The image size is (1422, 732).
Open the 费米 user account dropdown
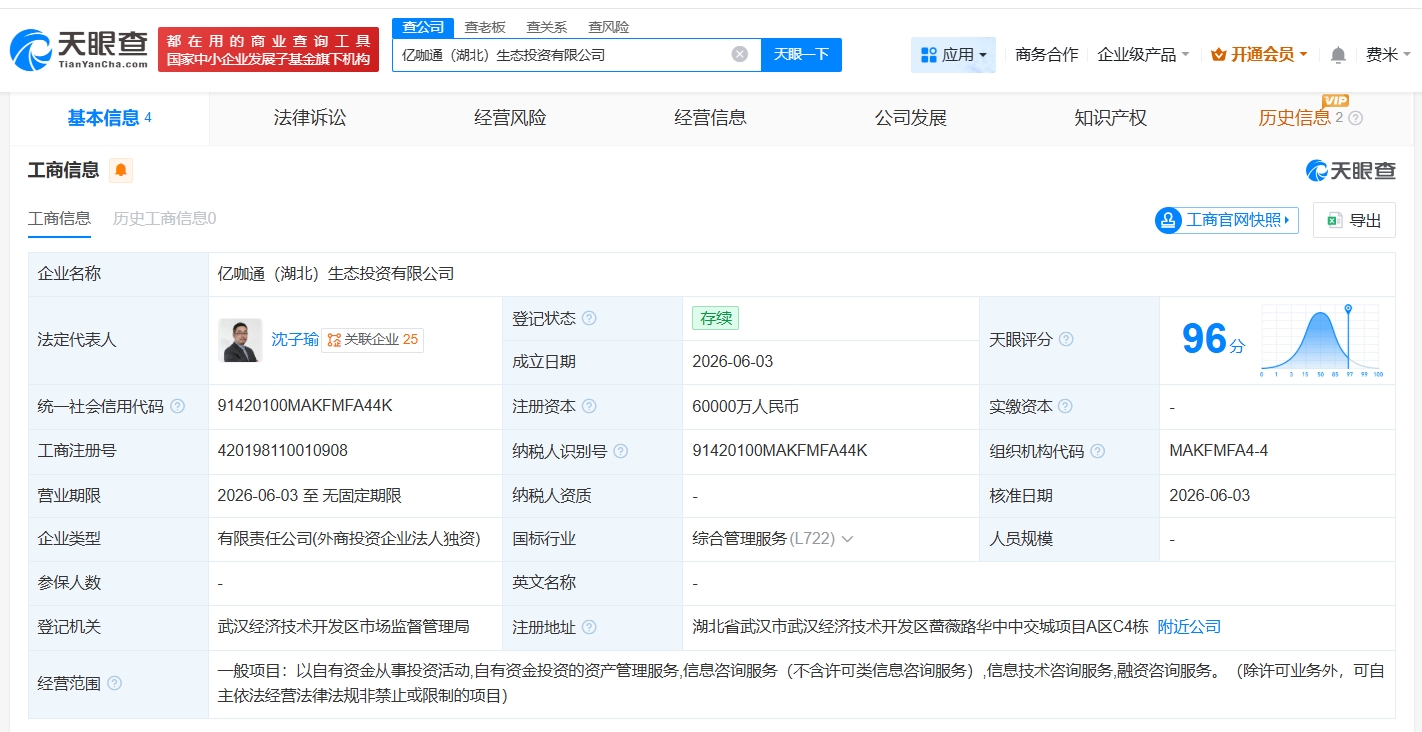coord(1388,55)
